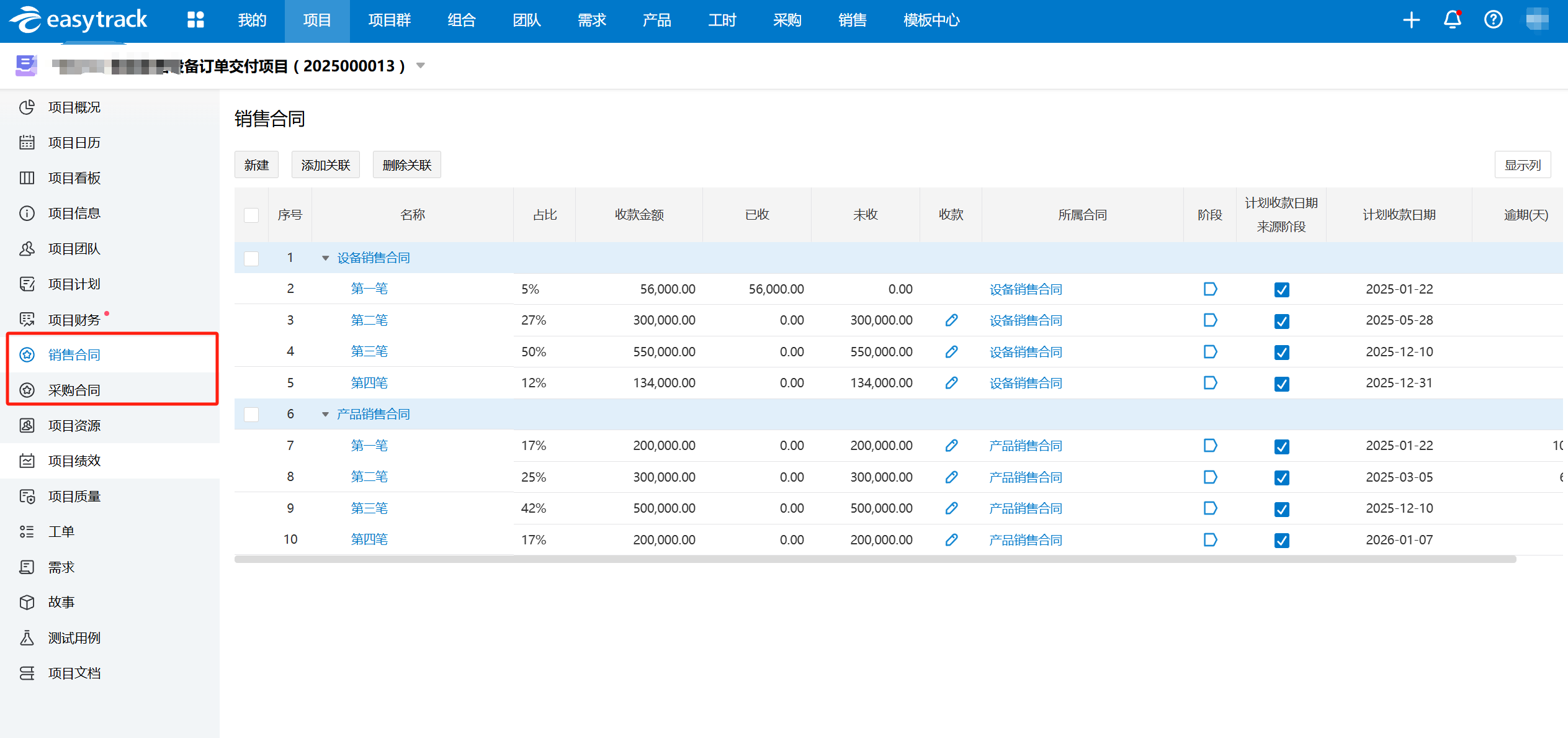1568x738 pixels.
Task: Open the 第三笔 link in row 4
Action: (x=369, y=352)
